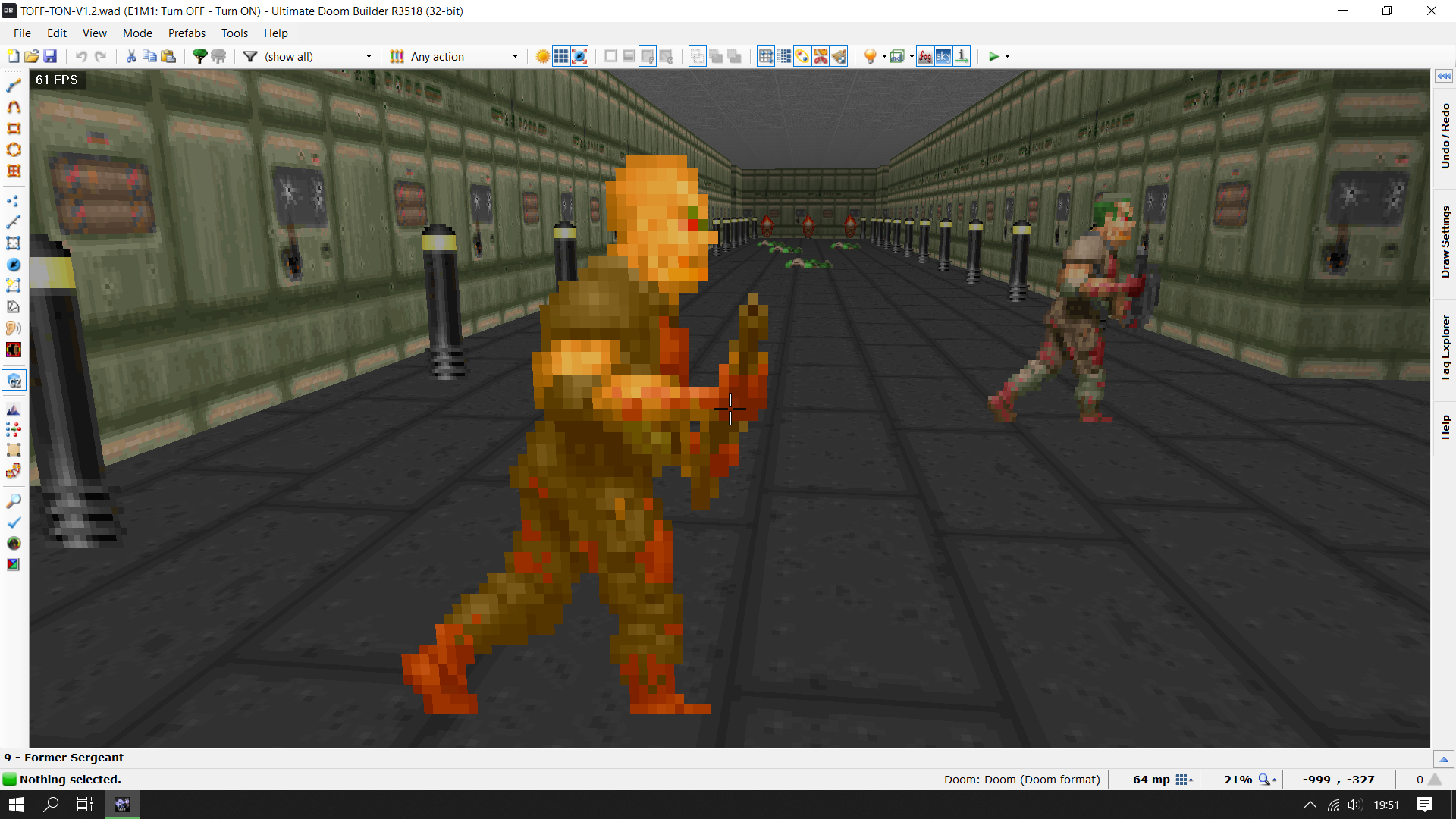Screen dimensions: 1456x819
Task: Open a map with the folder icon
Action: [31, 56]
